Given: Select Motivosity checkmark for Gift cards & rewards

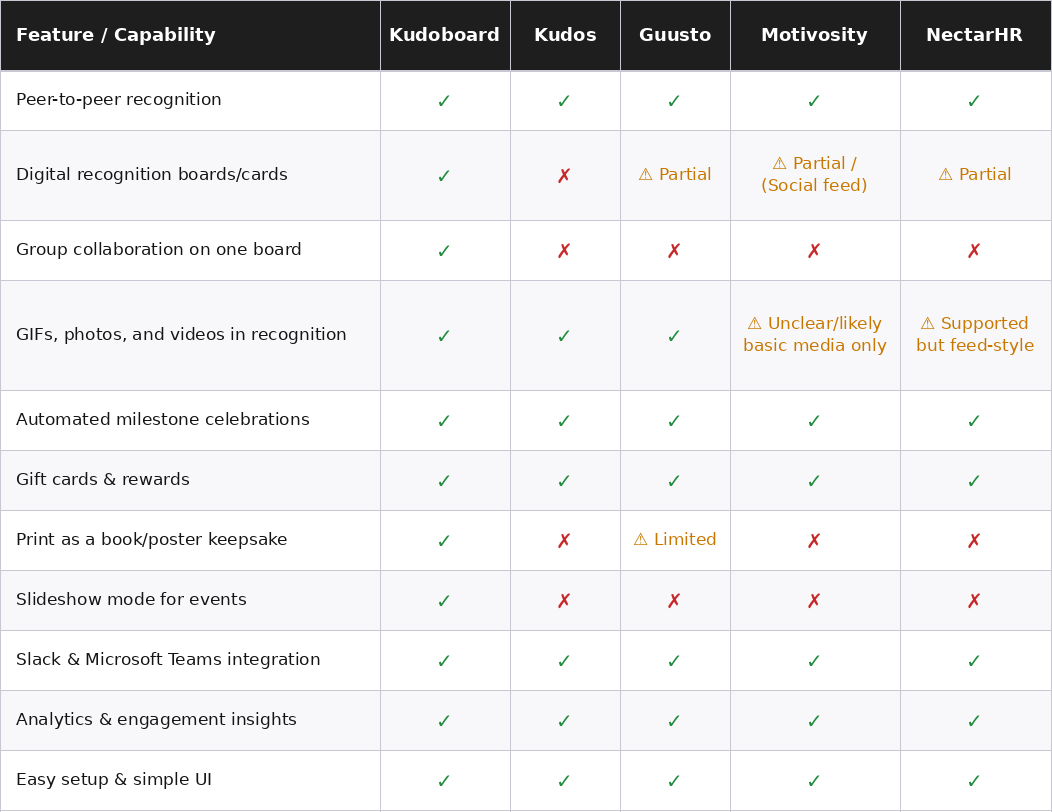Looking at the screenshot, I should click(814, 481).
